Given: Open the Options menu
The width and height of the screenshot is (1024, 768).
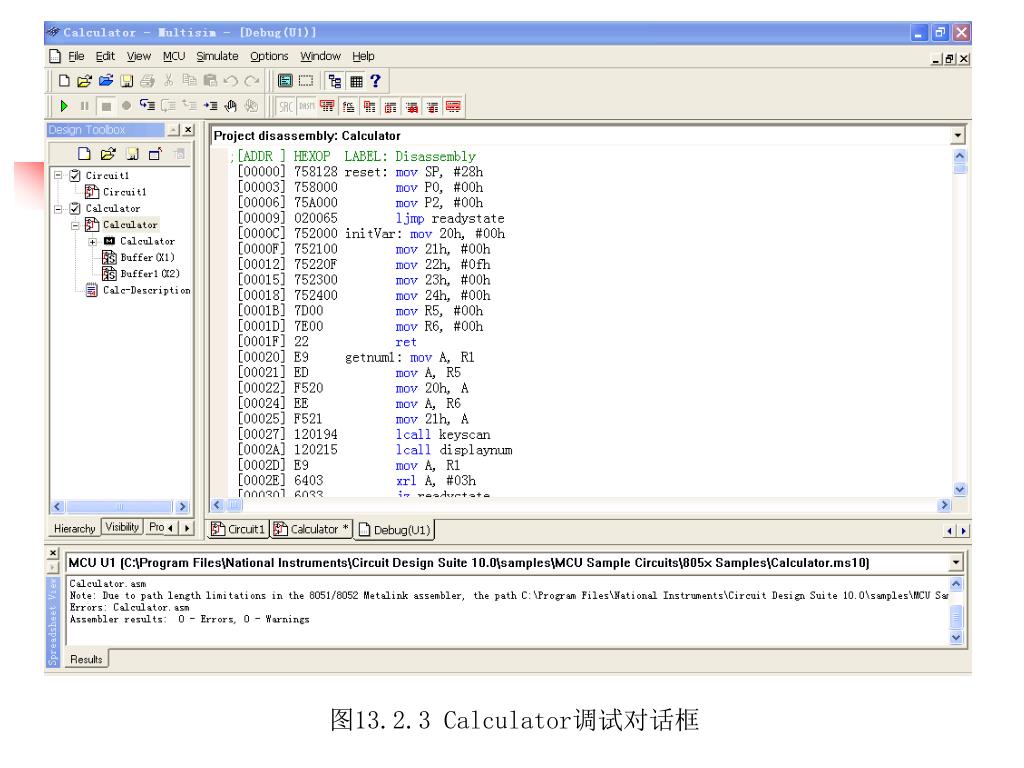Looking at the screenshot, I should click(x=269, y=56).
